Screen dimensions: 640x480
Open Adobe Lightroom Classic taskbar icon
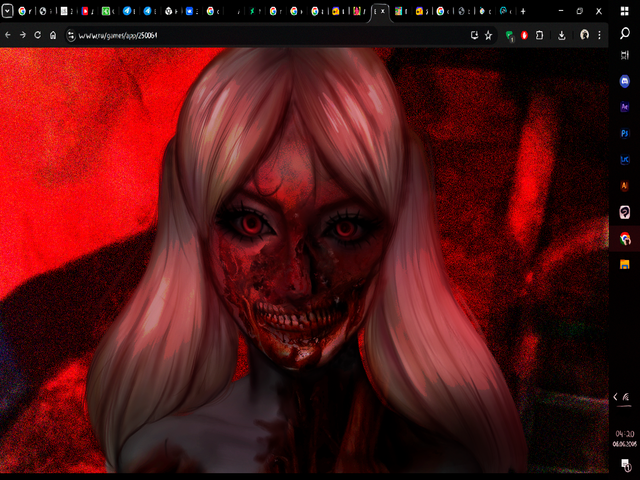625,159
